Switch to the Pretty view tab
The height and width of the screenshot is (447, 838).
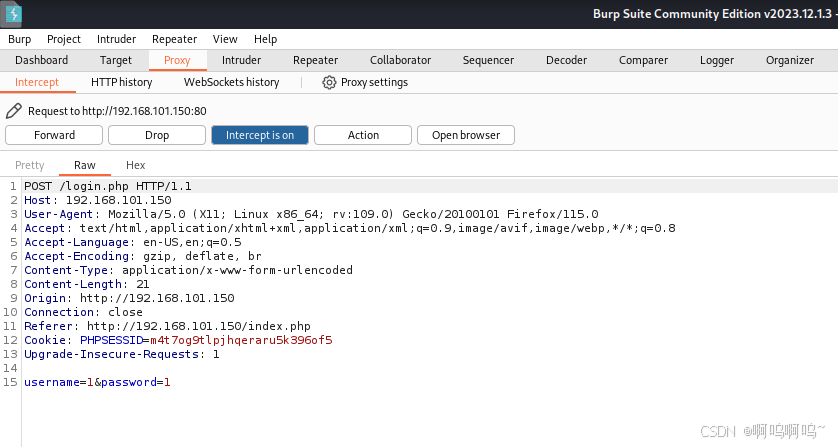click(x=29, y=165)
